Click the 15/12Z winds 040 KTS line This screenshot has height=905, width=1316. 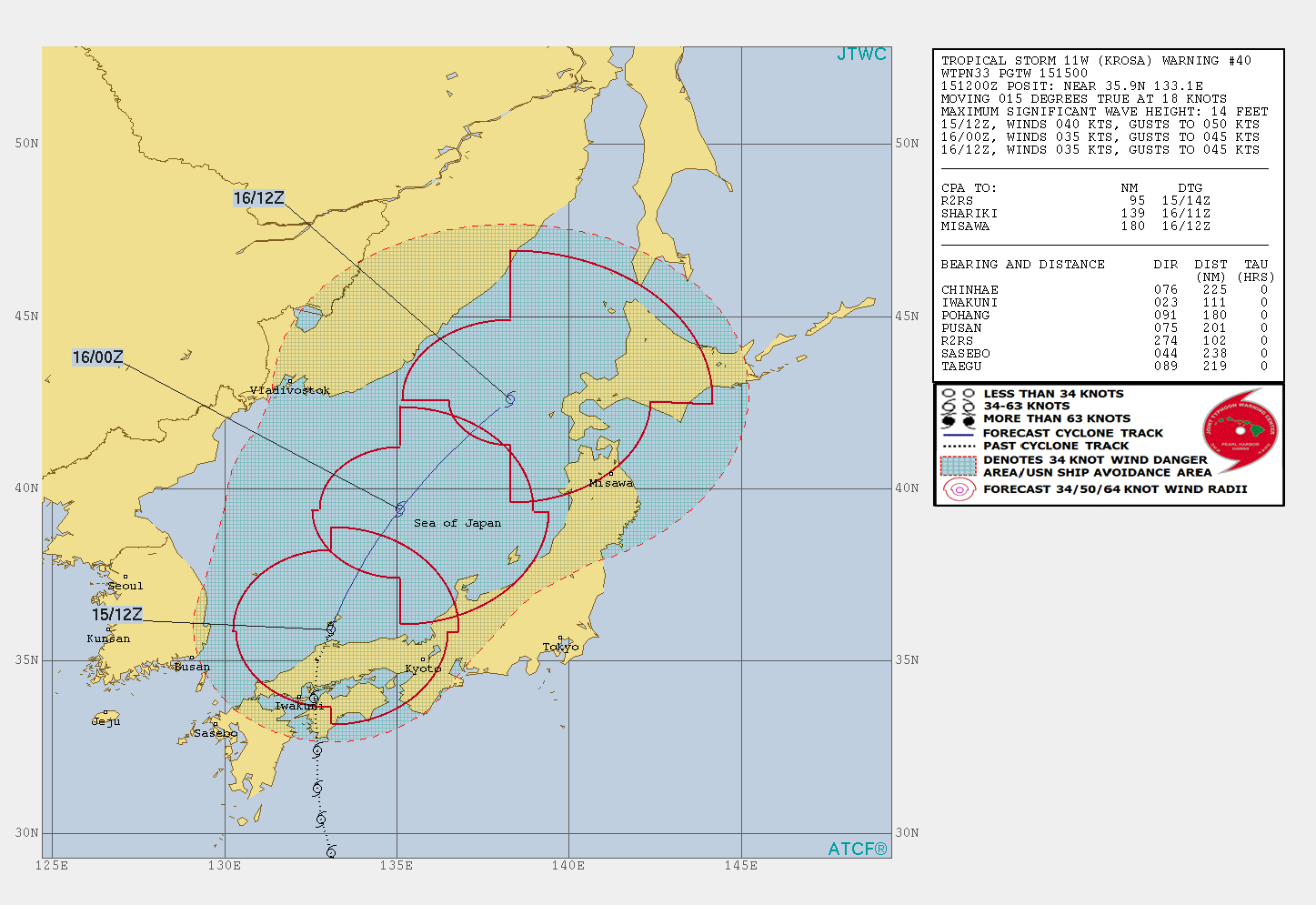pos(1100,125)
